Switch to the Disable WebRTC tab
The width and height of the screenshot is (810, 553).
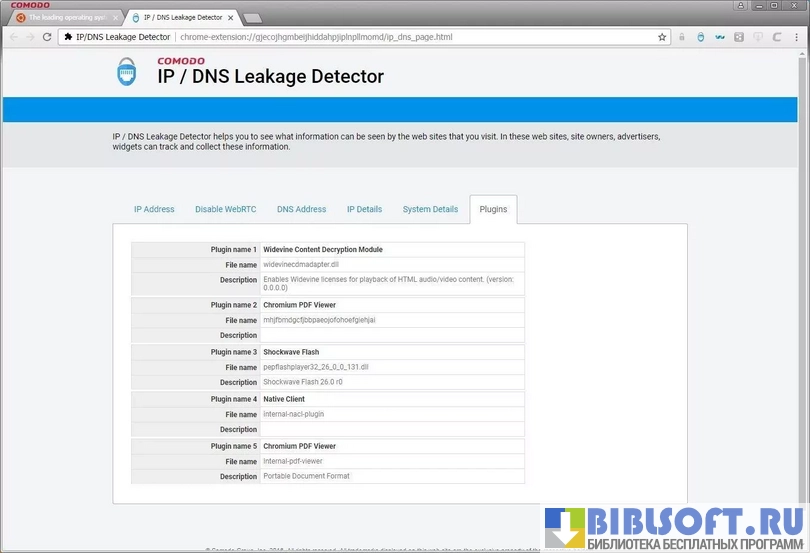tap(225, 209)
